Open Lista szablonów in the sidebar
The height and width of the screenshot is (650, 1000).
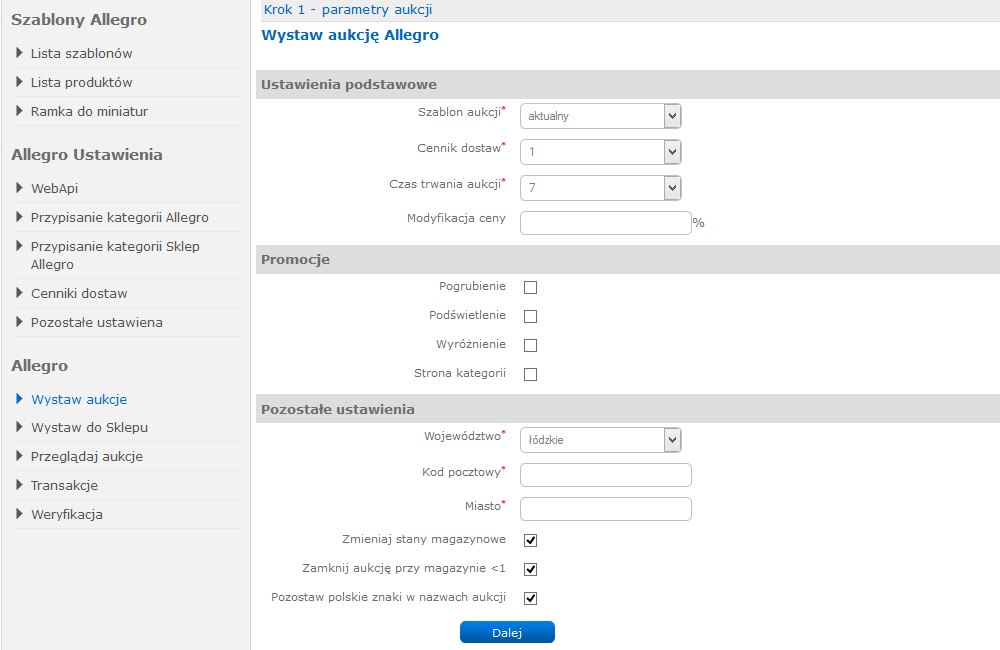pos(82,54)
